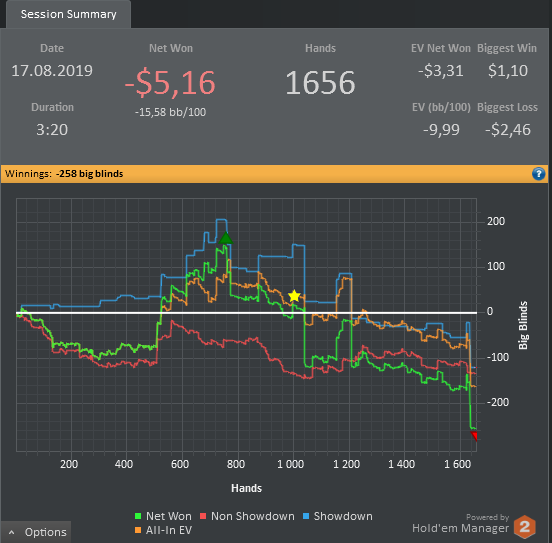Toggle the red Non Showdown legend swatch
The height and width of the screenshot is (543, 552).
pyautogui.click(x=203, y=516)
